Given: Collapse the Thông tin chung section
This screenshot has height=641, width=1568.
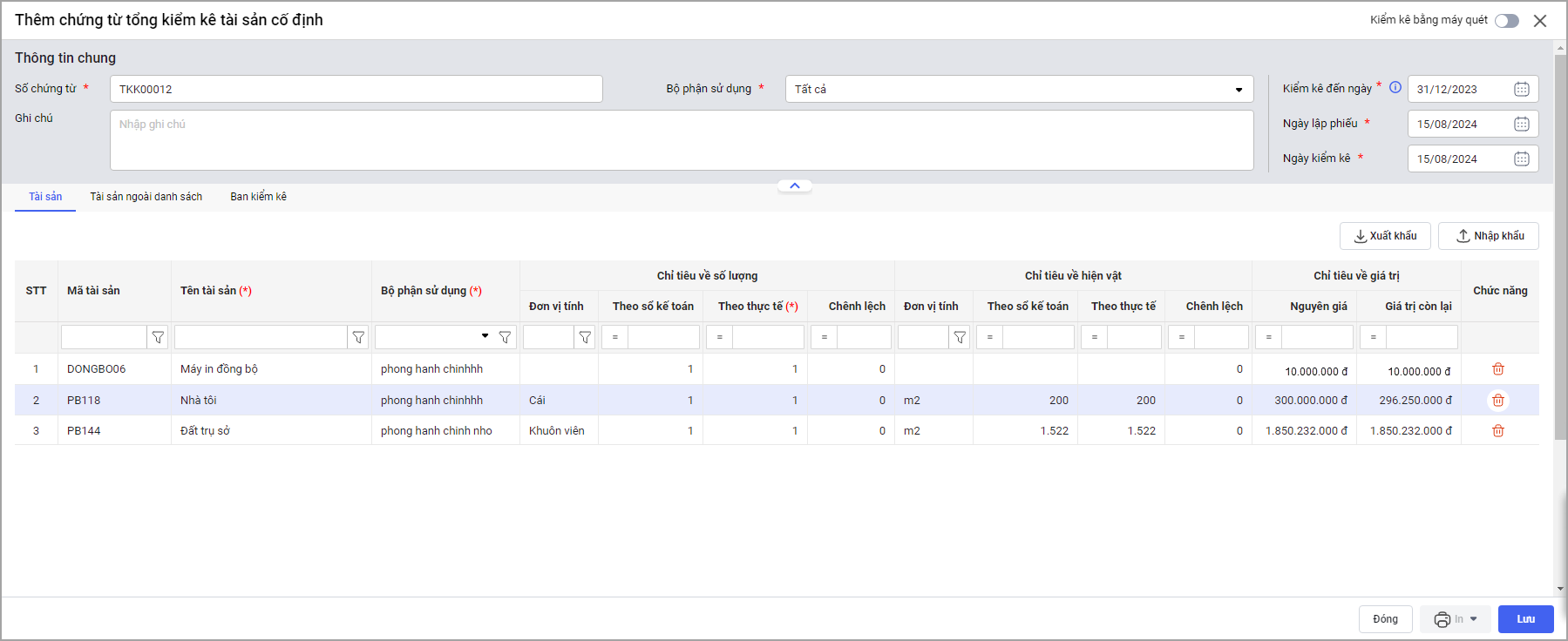Looking at the screenshot, I should pyautogui.click(x=794, y=186).
